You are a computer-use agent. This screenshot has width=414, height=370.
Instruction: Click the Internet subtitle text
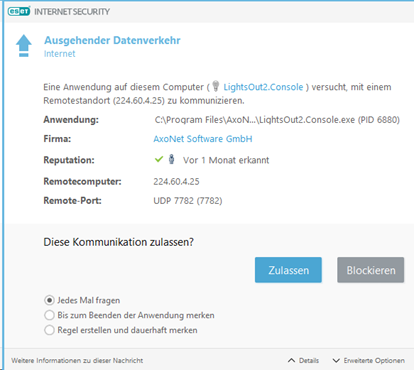(x=60, y=54)
